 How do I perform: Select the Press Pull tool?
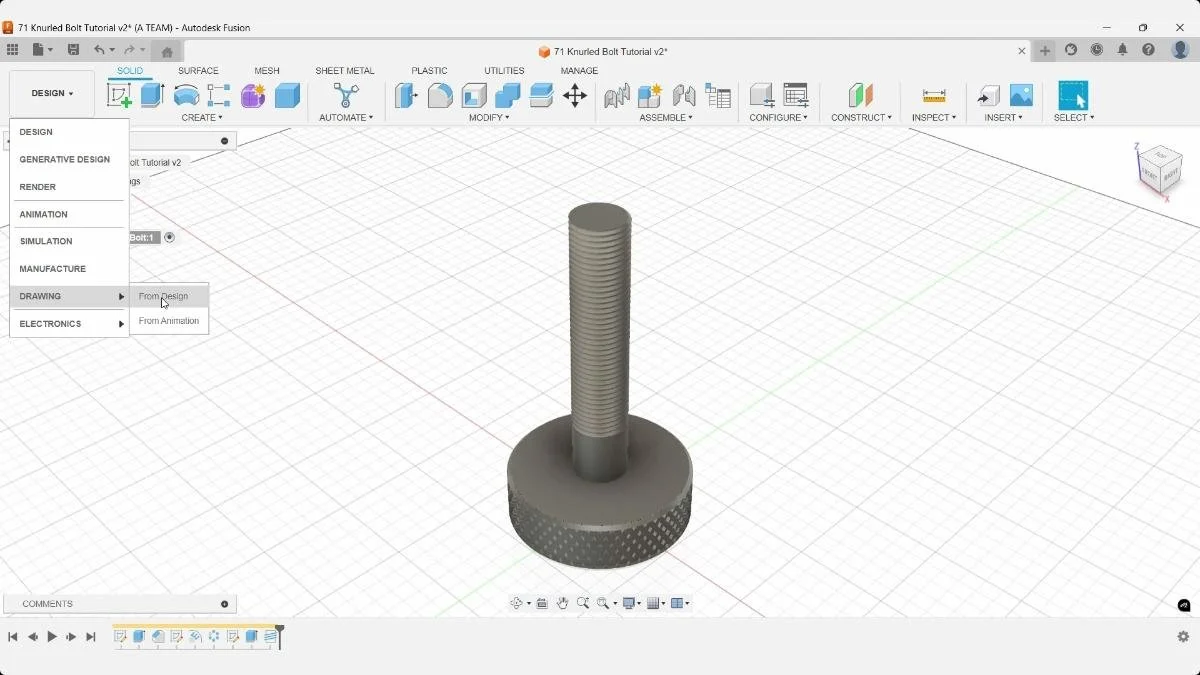[x=406, y=96]
